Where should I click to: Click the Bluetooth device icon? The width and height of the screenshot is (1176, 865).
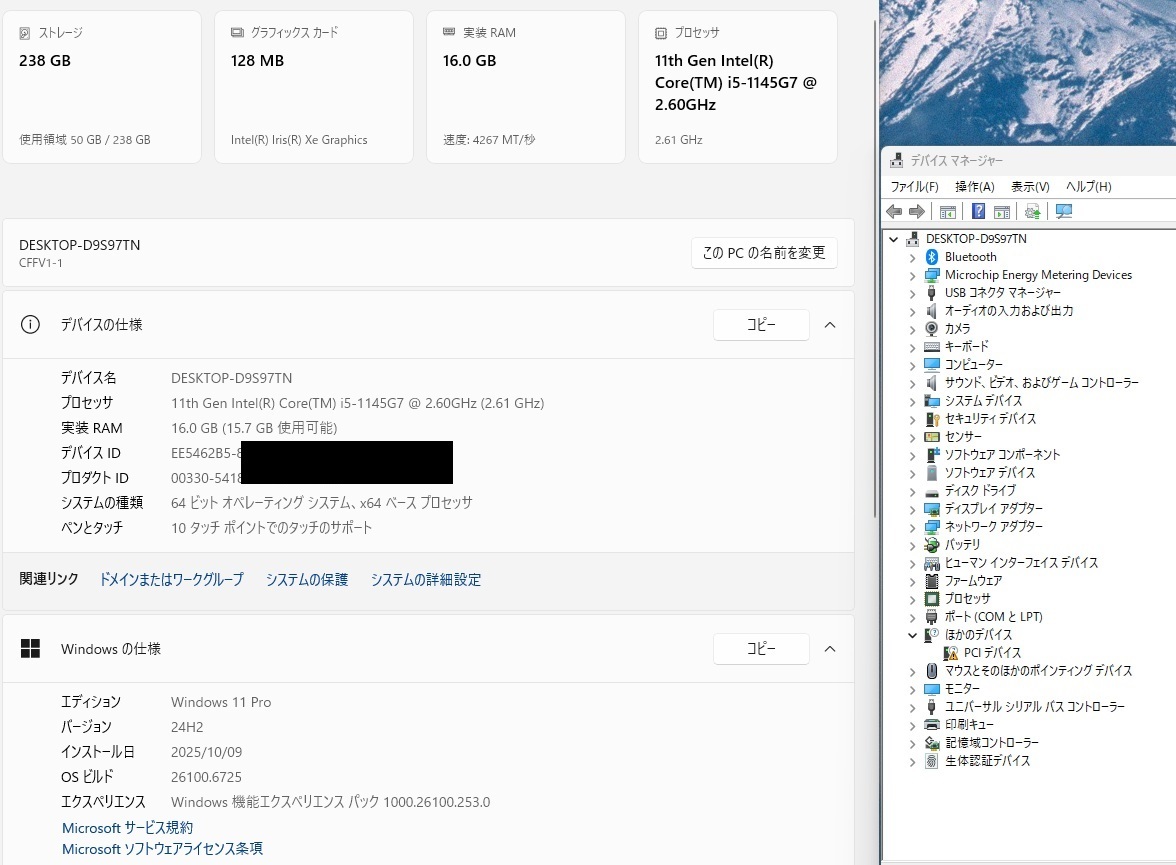(932, 257)
